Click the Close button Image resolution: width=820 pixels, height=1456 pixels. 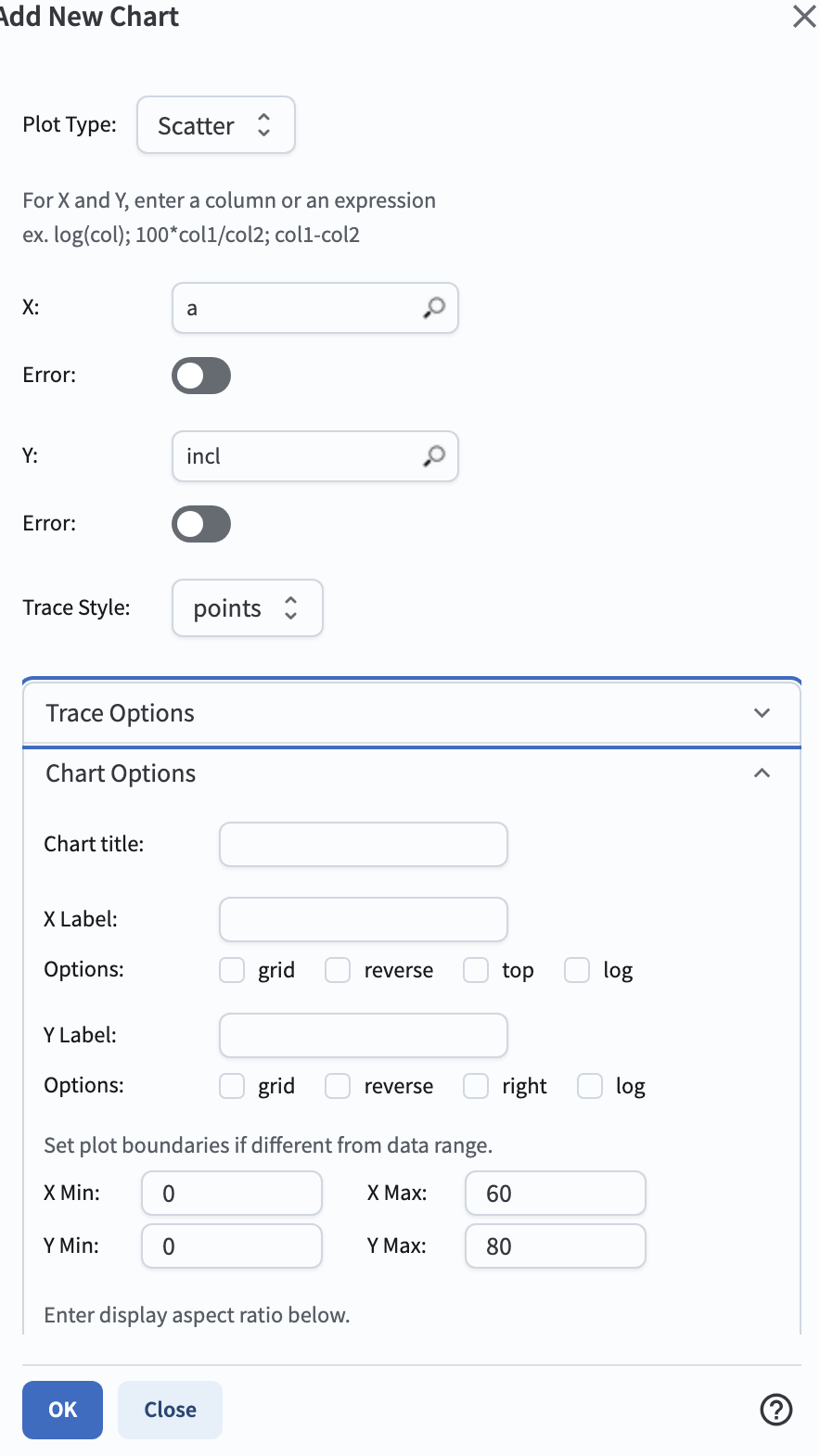(170, 1410)
